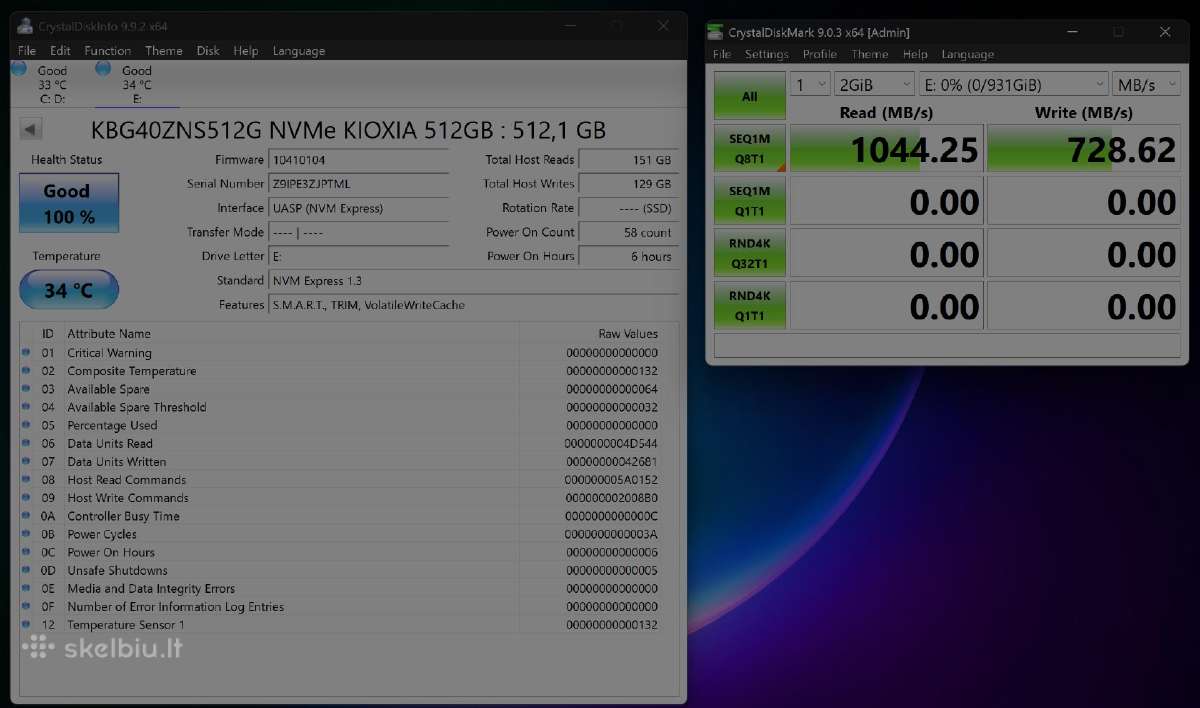Open Help menu in CrystalDiskMark
Screen dimensions: 1200x708
[915, 55]
